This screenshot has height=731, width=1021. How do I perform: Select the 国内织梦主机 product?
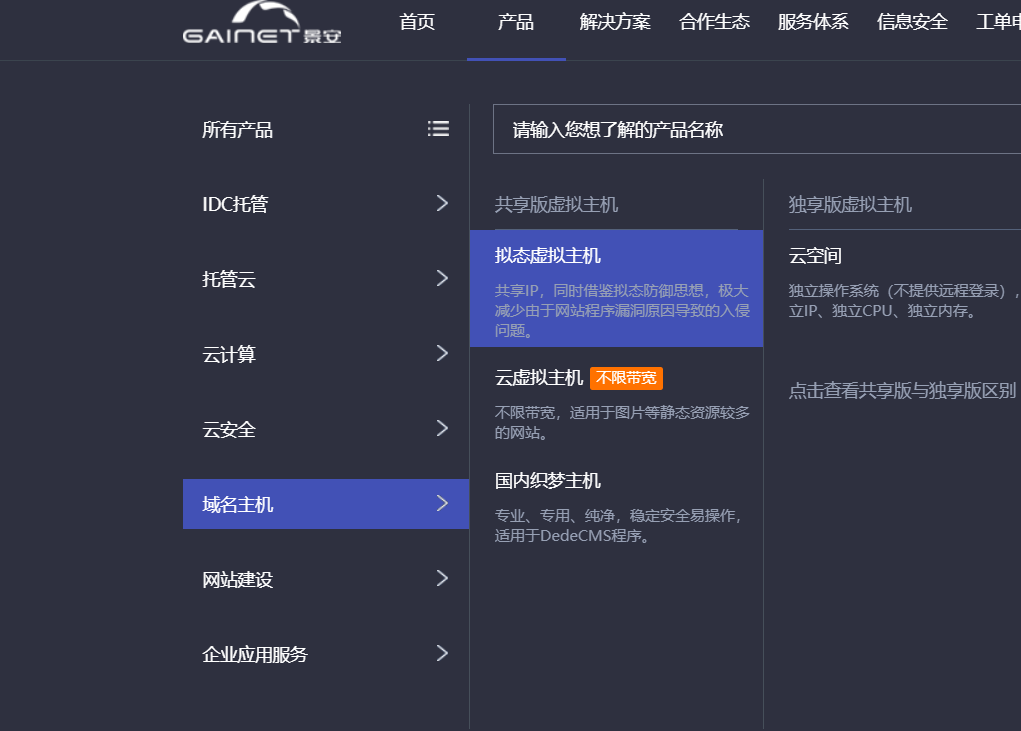click(548, 481)
